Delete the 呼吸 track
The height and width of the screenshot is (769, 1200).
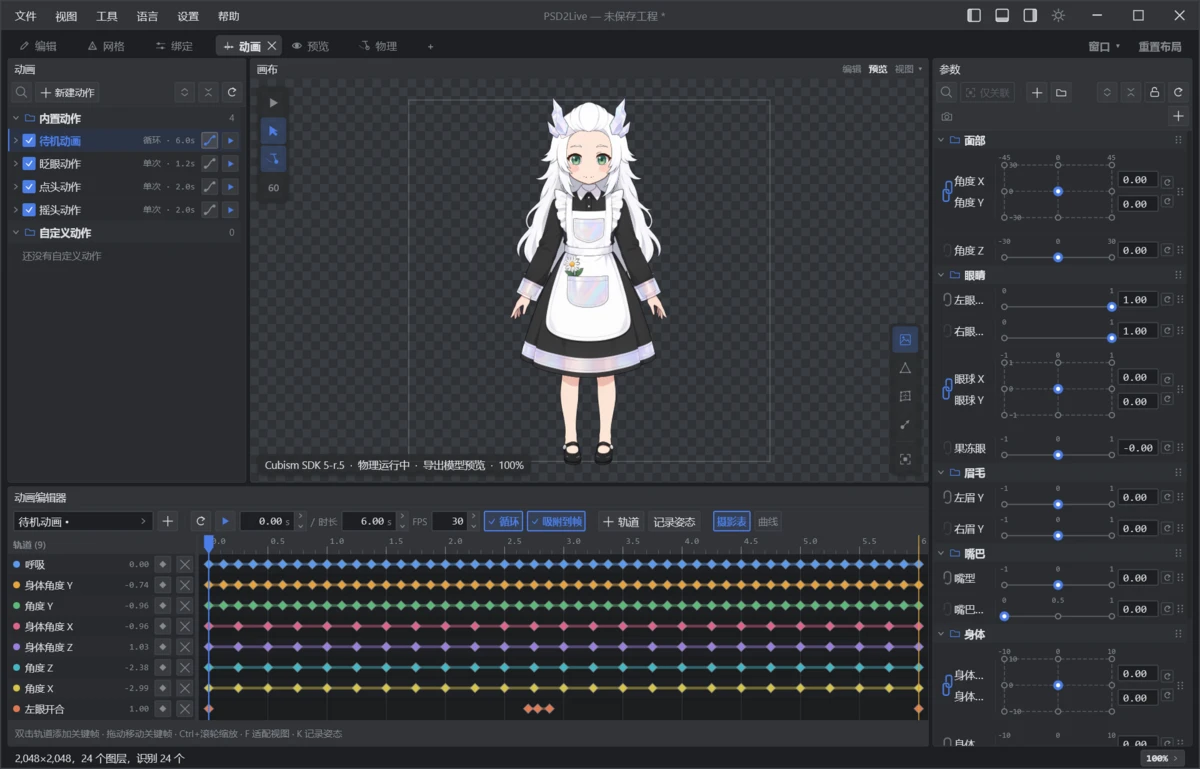(185, 564)
